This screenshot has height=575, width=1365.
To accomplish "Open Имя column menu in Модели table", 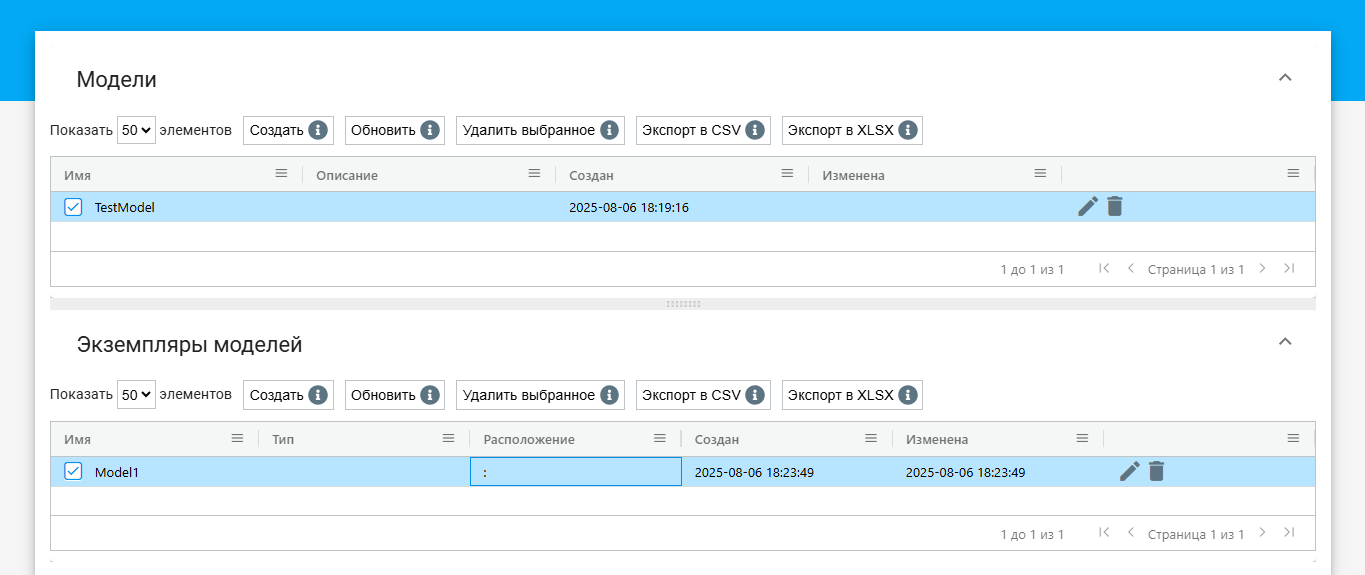I will (x=282, y=174).
